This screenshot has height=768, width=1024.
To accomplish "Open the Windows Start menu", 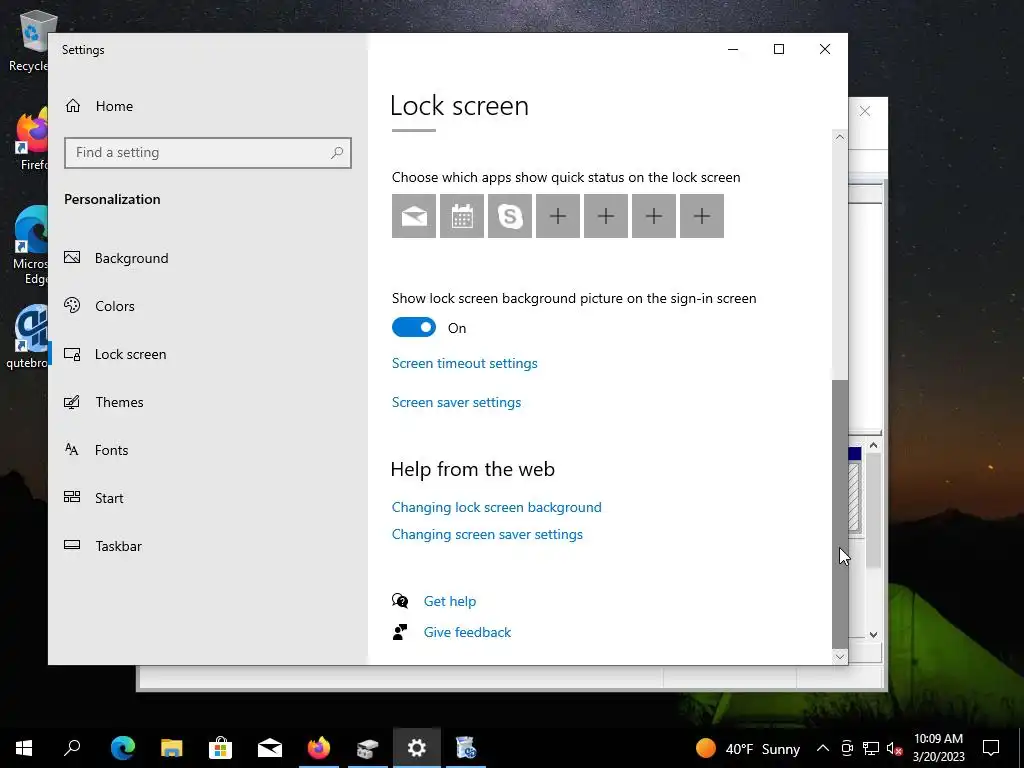I will click(x=24, y=748).
